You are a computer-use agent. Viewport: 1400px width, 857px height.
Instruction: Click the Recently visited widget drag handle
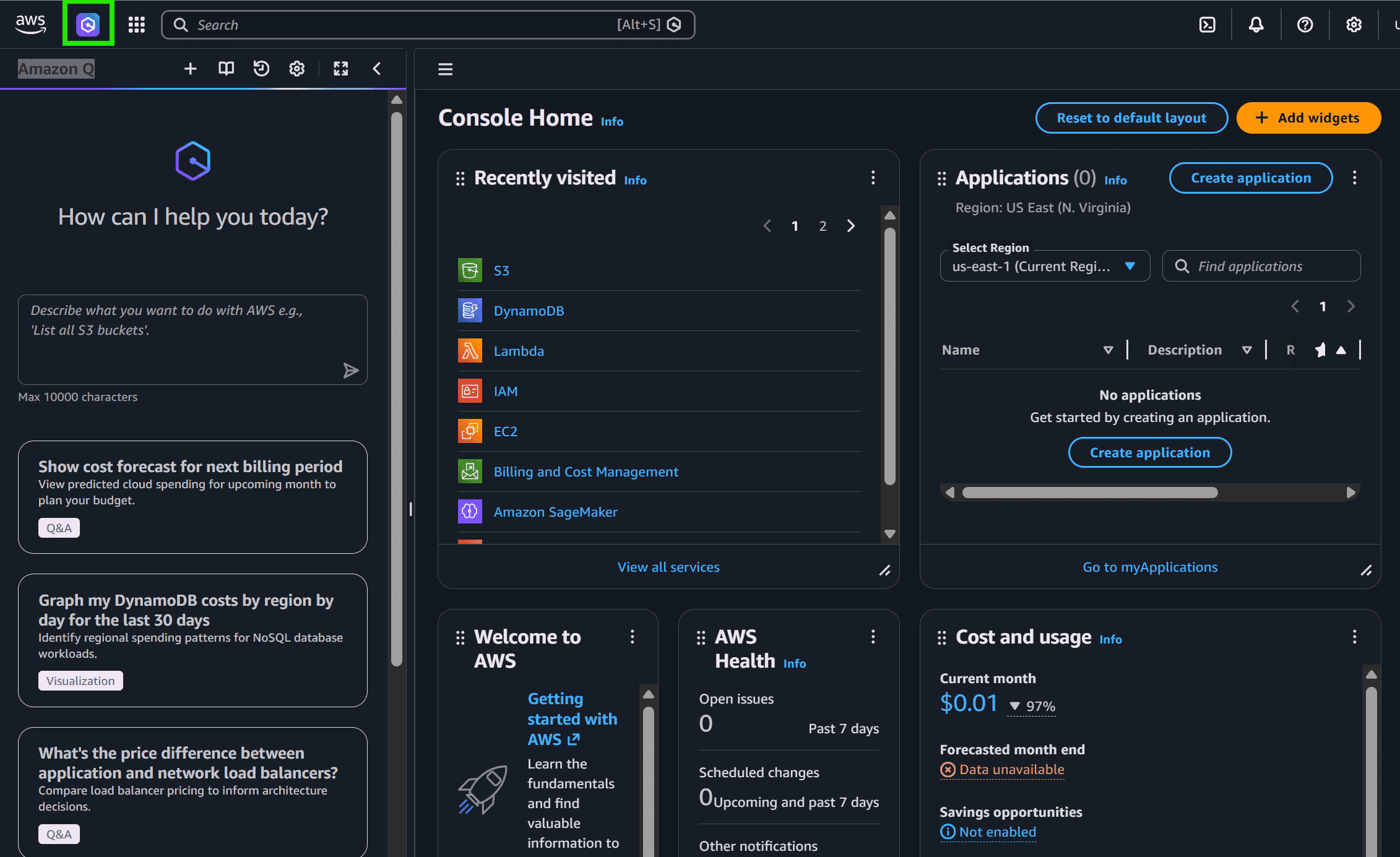pyautogui.click(x=460, y=179)
